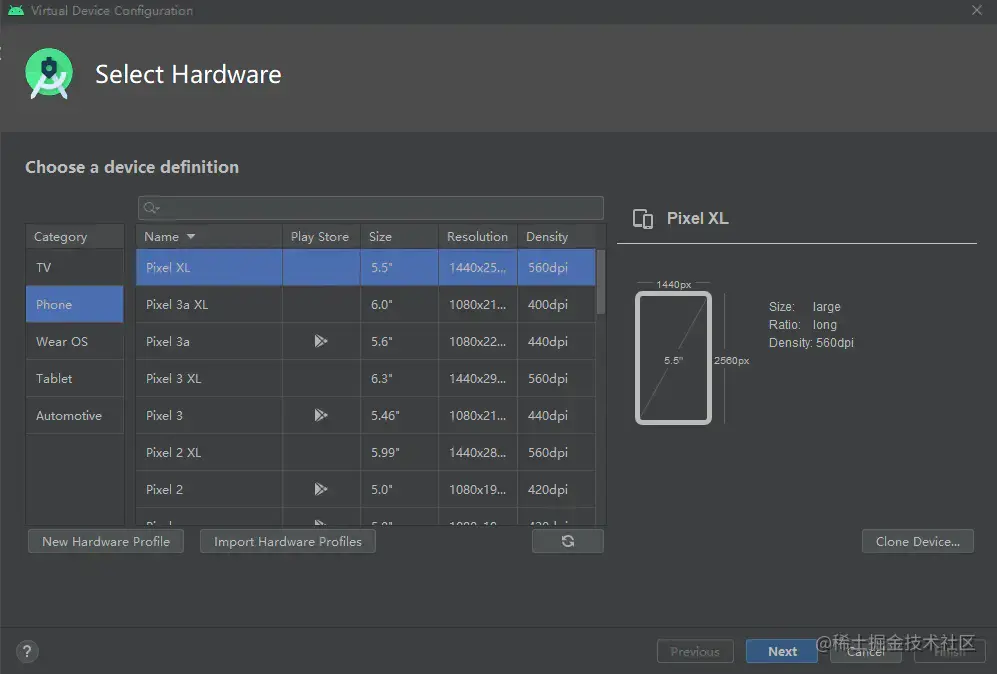Click the Size: large detail text
Screen dimensions: 997x674
click(x=804, y=306)
